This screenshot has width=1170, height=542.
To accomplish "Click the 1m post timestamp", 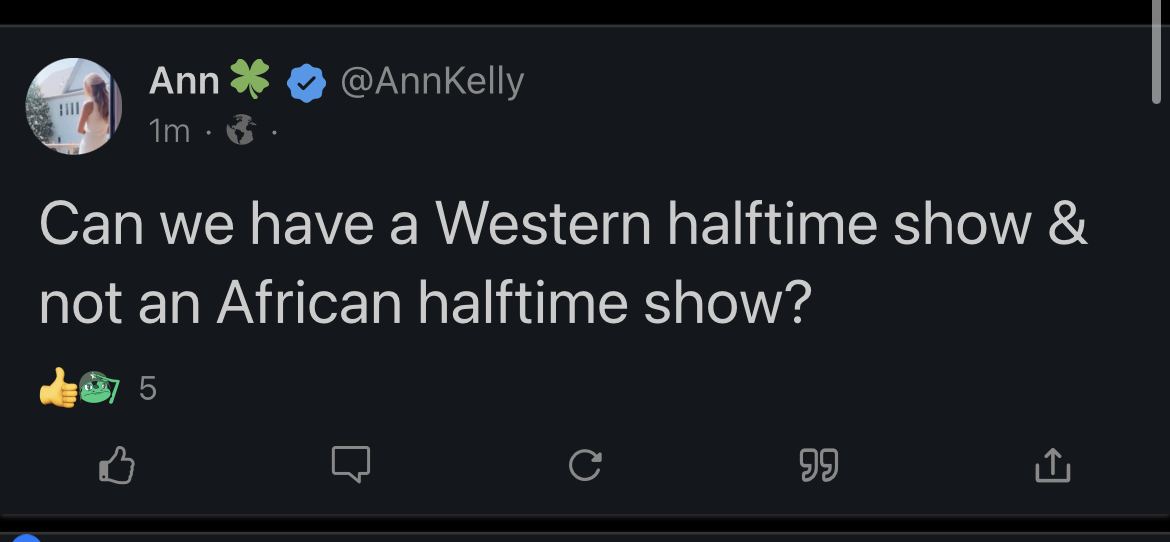I will tap(169, 130).
